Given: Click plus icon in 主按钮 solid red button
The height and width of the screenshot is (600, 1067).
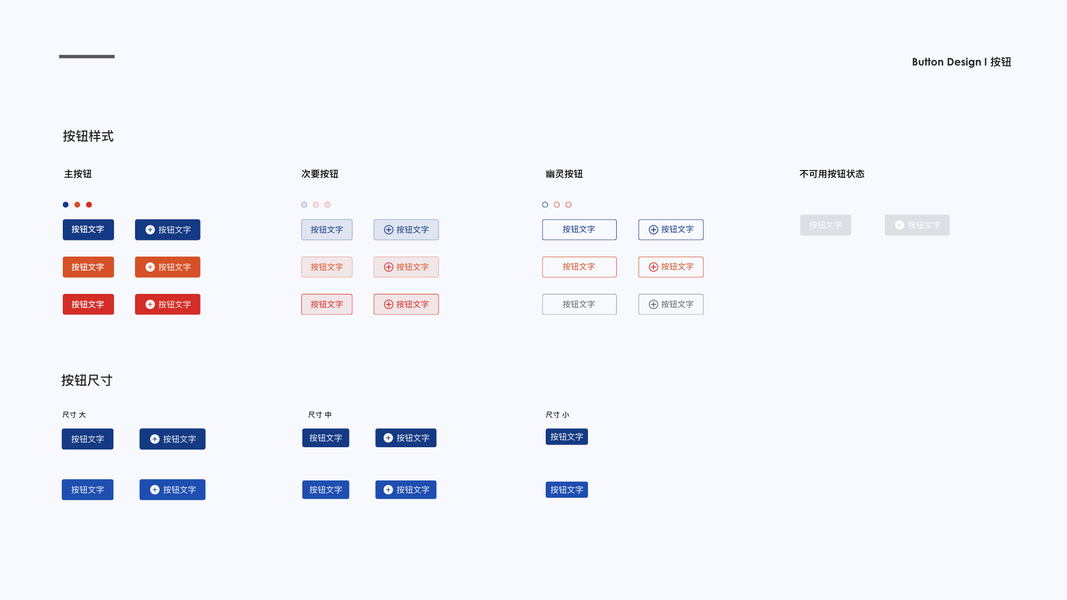Looking at the screenshot, I should [x=150, y=304].
